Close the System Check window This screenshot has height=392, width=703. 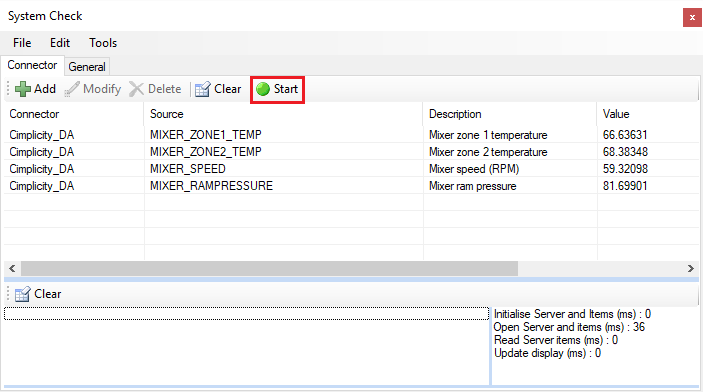click(x=692, y=17)
